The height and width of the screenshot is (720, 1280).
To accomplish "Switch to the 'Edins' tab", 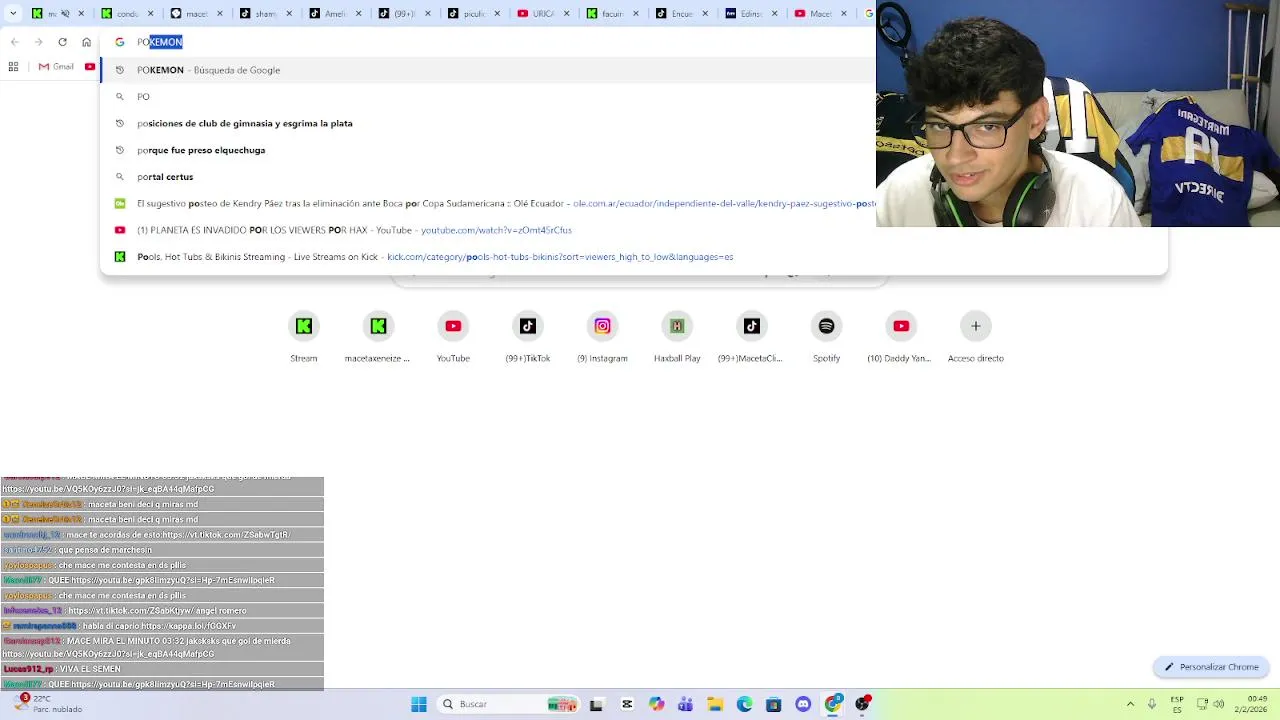I will (x=748, y=13).
